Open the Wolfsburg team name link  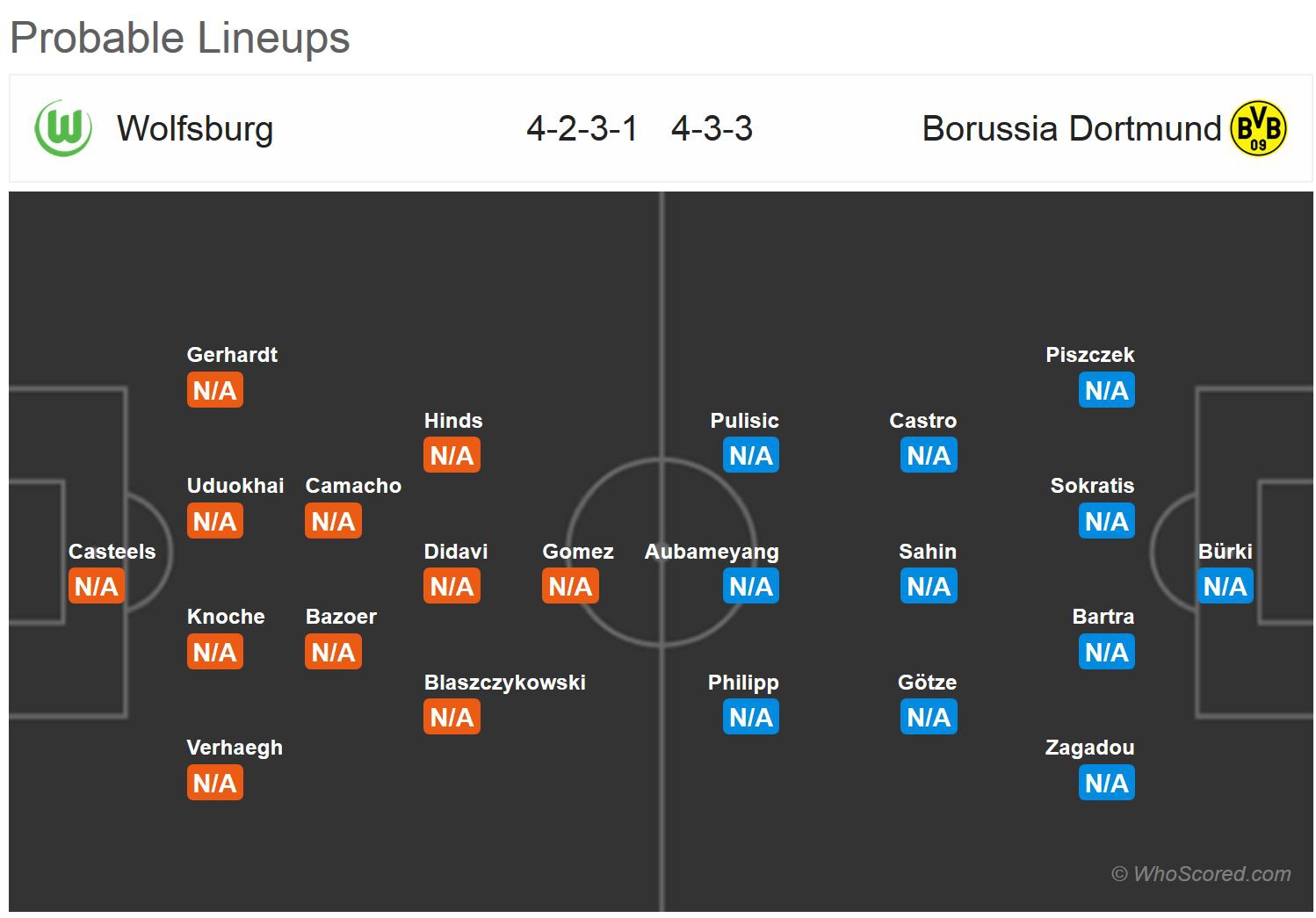(x=195, y=128)
